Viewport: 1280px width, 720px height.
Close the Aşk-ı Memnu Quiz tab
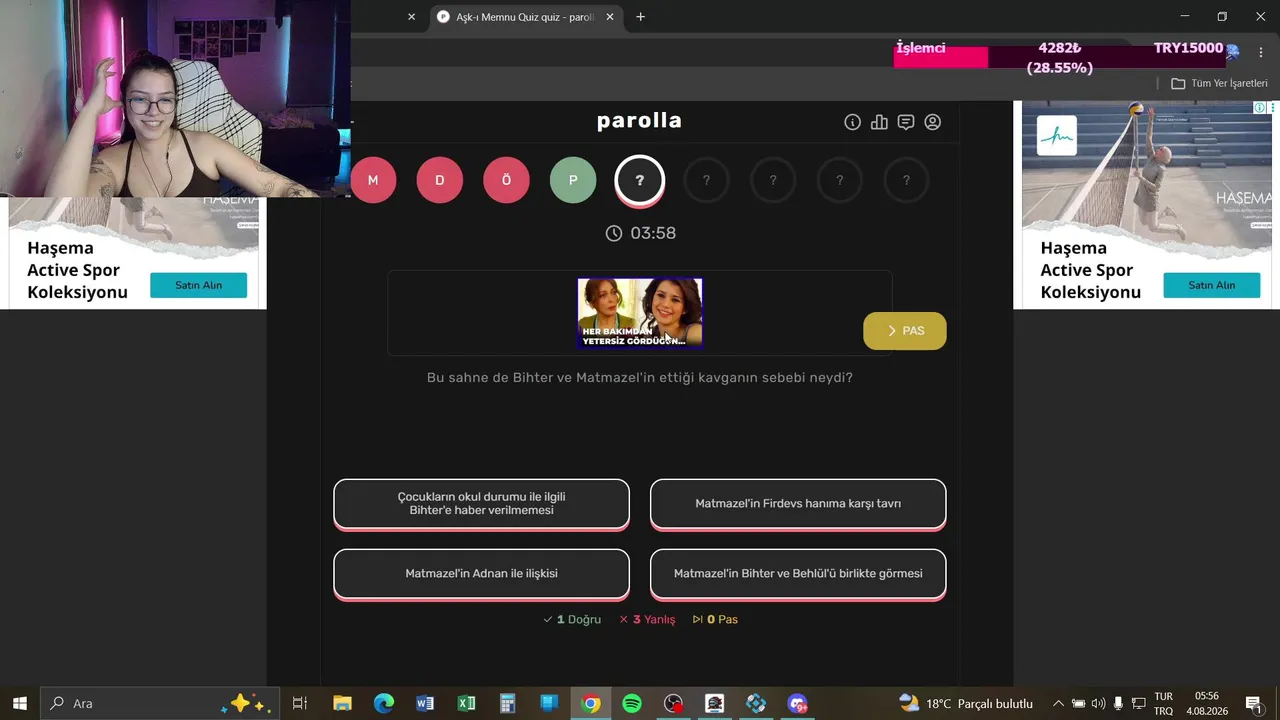click(610, 17)
